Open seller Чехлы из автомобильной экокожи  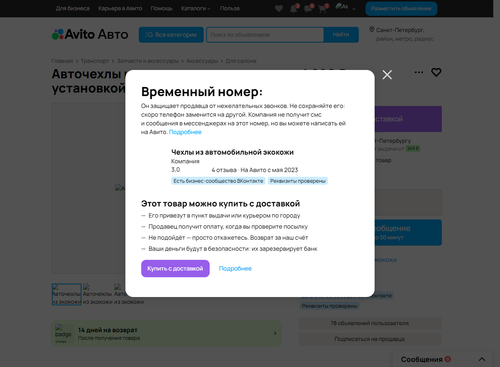point(232,152)
